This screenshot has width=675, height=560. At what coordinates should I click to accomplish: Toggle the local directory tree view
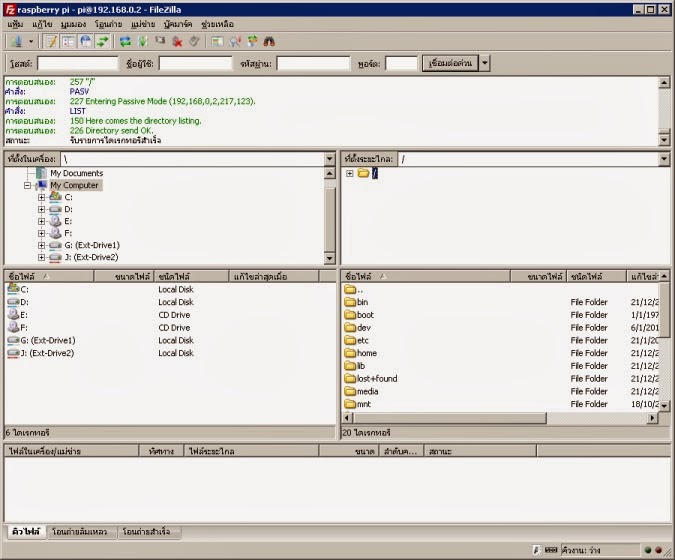click(x=68, y=41)
